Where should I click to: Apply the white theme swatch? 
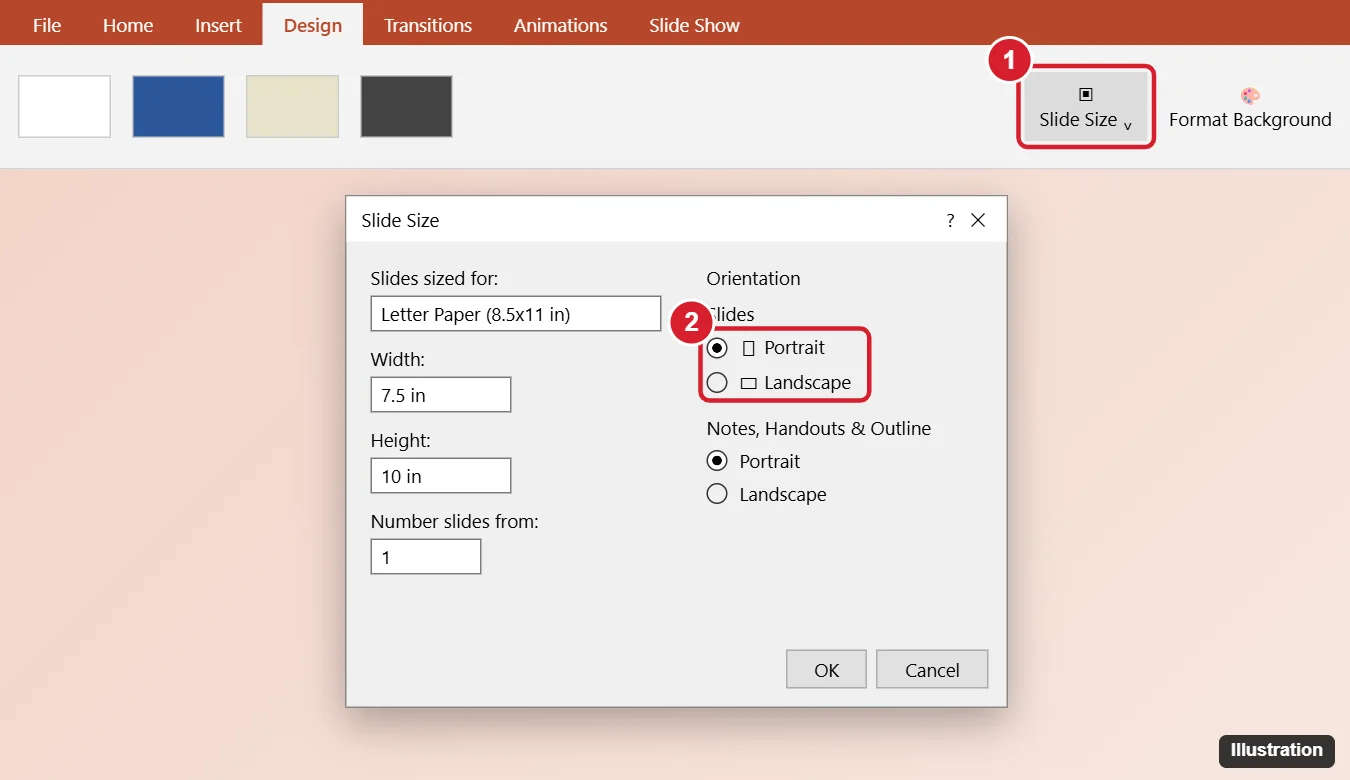tap(64, 106)
